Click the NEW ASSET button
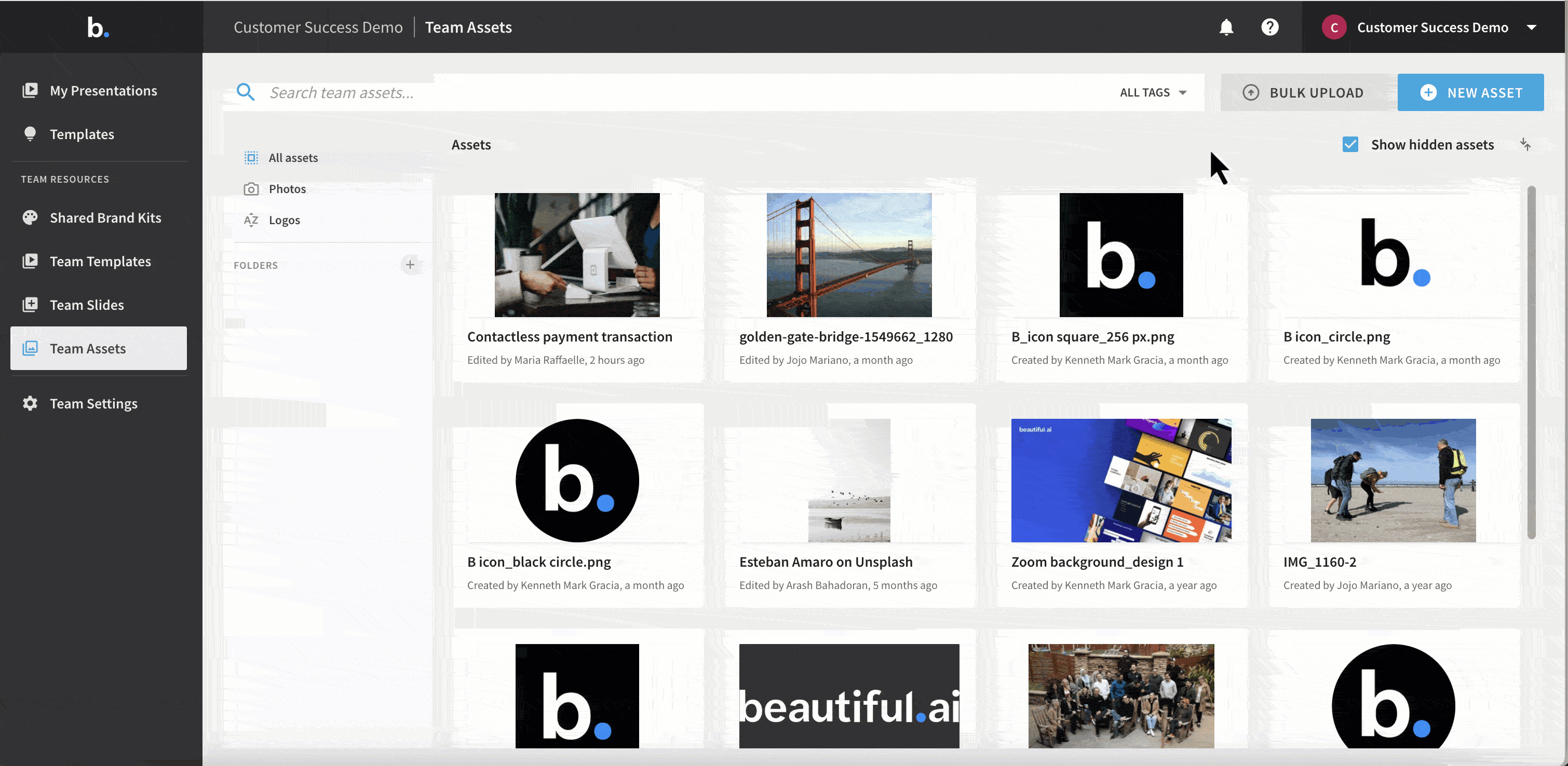 pos(1470,92)
